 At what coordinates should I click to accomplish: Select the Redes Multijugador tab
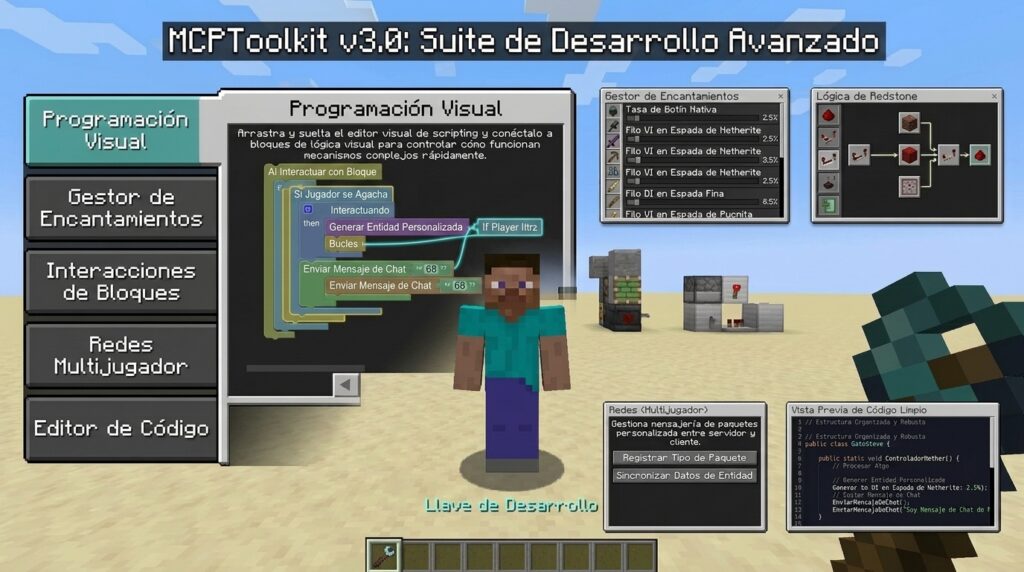point(121,355)
